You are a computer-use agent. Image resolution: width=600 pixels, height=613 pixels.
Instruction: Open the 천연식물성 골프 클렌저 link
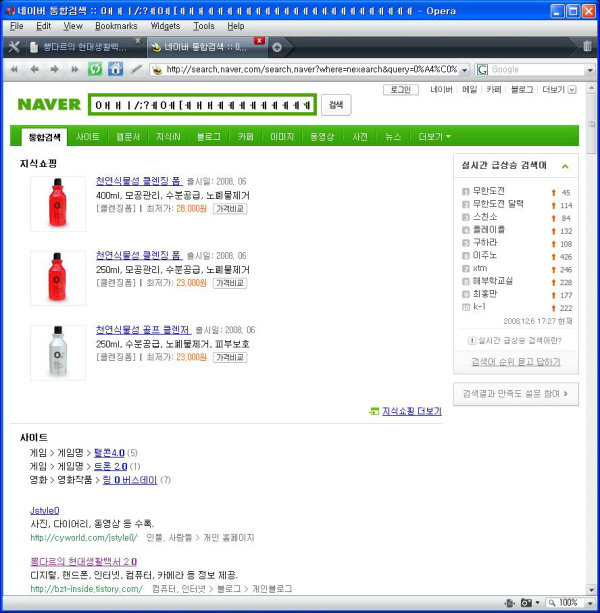(143, 330)
